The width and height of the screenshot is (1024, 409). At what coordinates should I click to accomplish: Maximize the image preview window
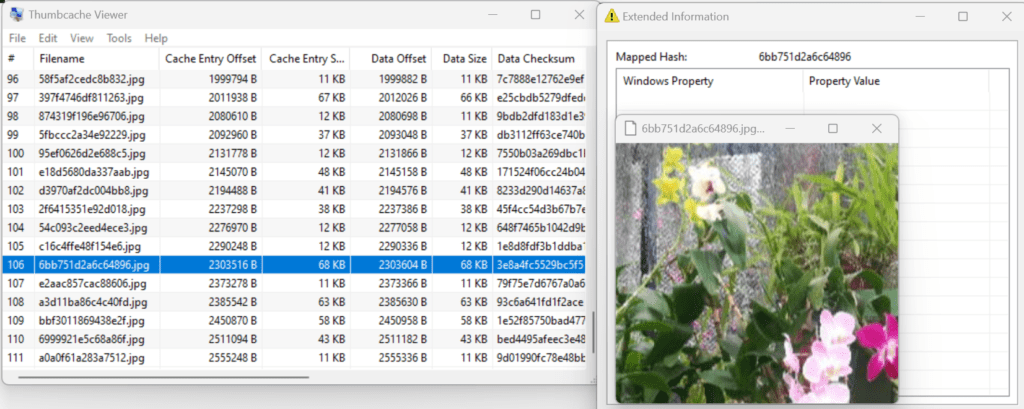833,129
